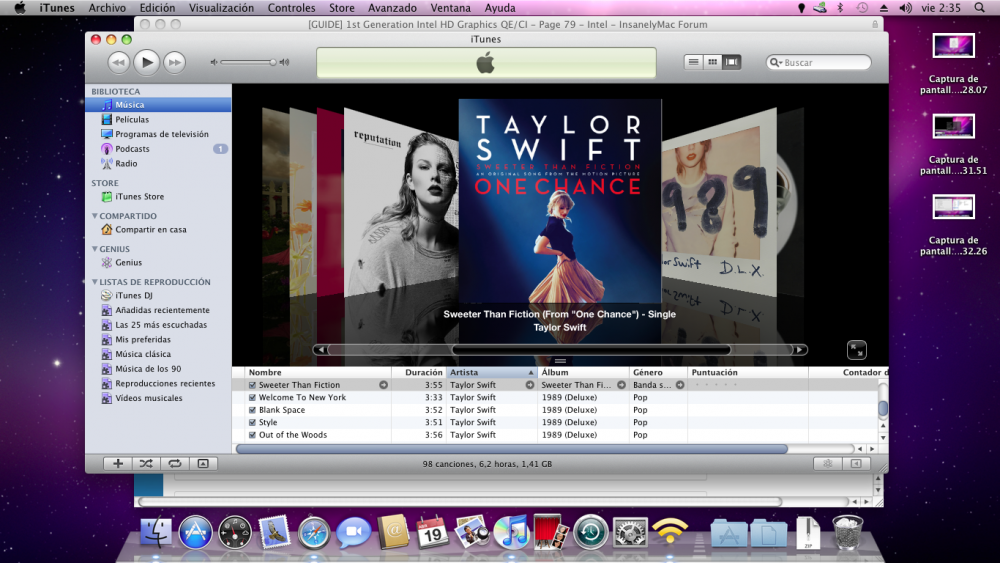The height and width of the screenshot is (563, 1000).
Task: Select Genius in the sidebar
Action: (x=158, y=263)
